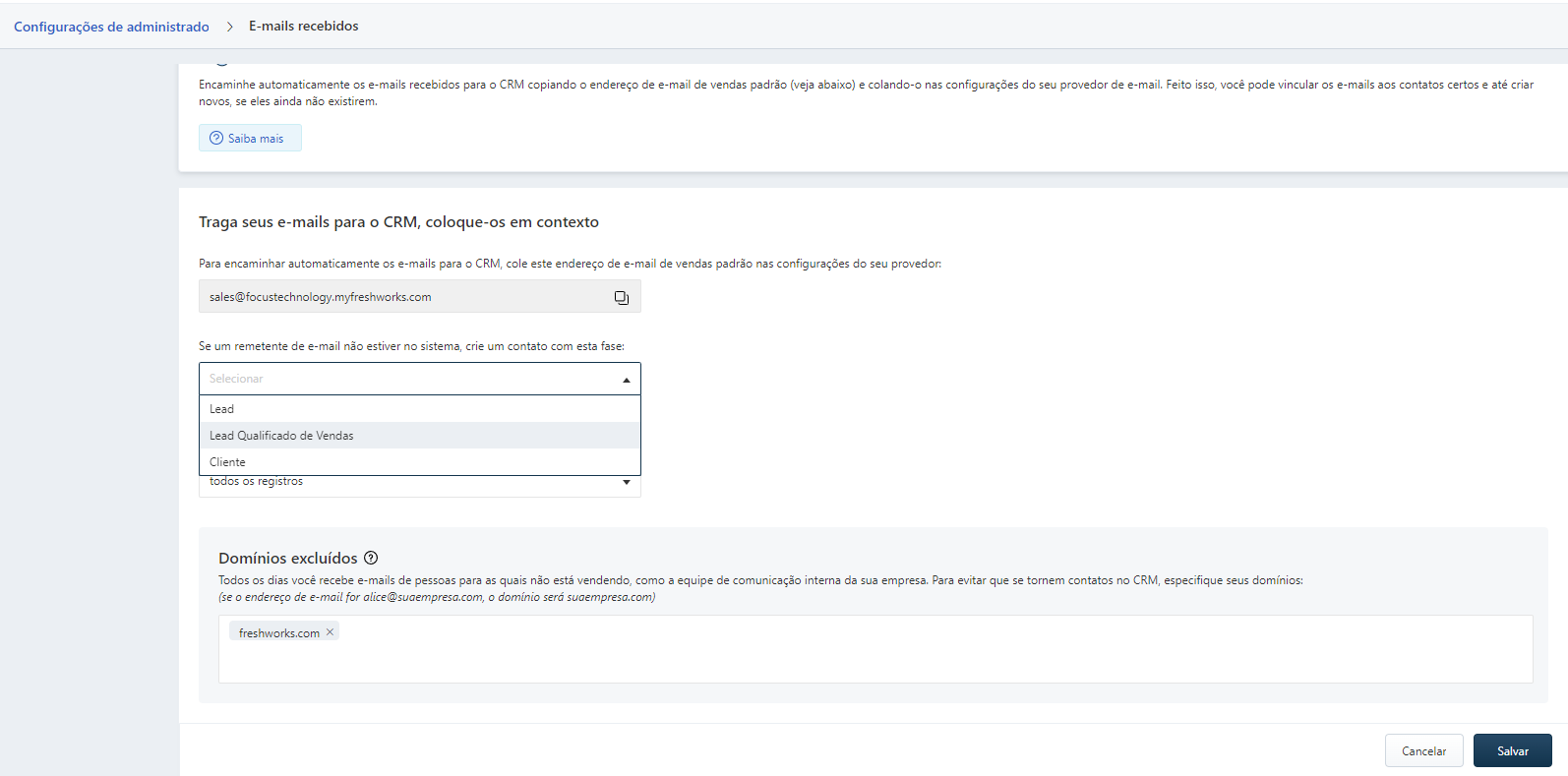Viewport: 1568px width, 776px height.
Task: Click the Domínios excluídos heading
Action: click(x=288, y=559)
